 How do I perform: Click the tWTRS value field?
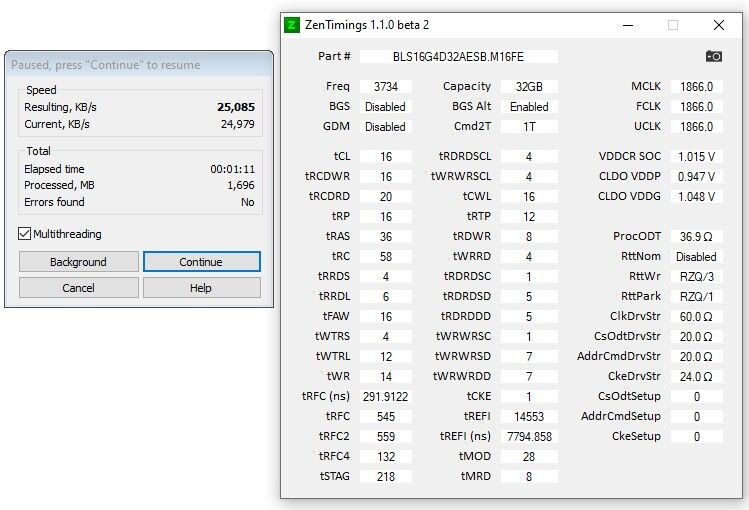[x=386, y=337]
